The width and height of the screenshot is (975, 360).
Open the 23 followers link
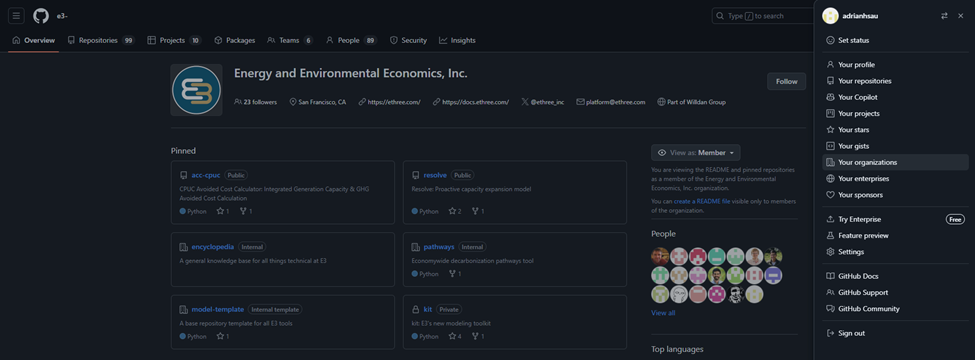(x=256, y=102)
